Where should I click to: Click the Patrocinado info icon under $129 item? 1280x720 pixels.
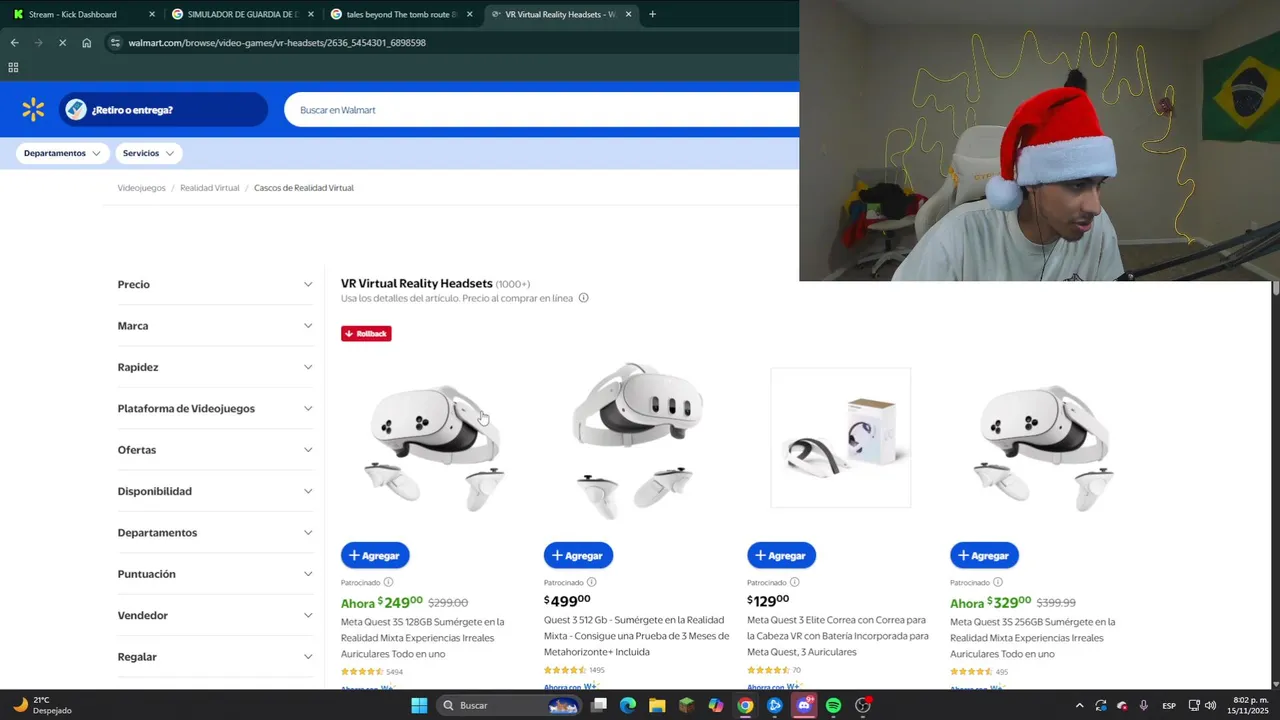(x=794, y=582)
